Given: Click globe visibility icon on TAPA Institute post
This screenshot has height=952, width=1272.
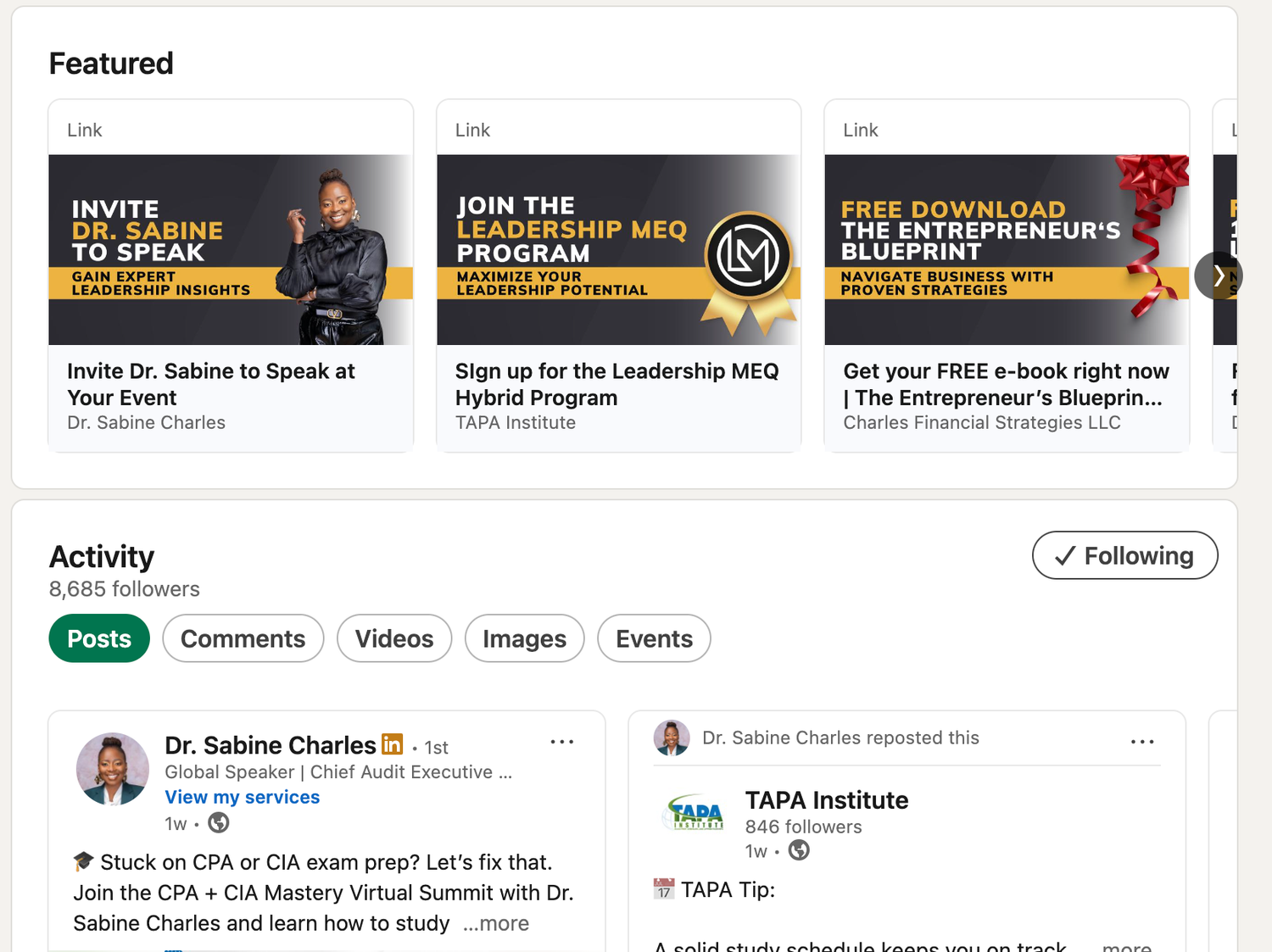Looking at the screenshot, I should (799, 850).
